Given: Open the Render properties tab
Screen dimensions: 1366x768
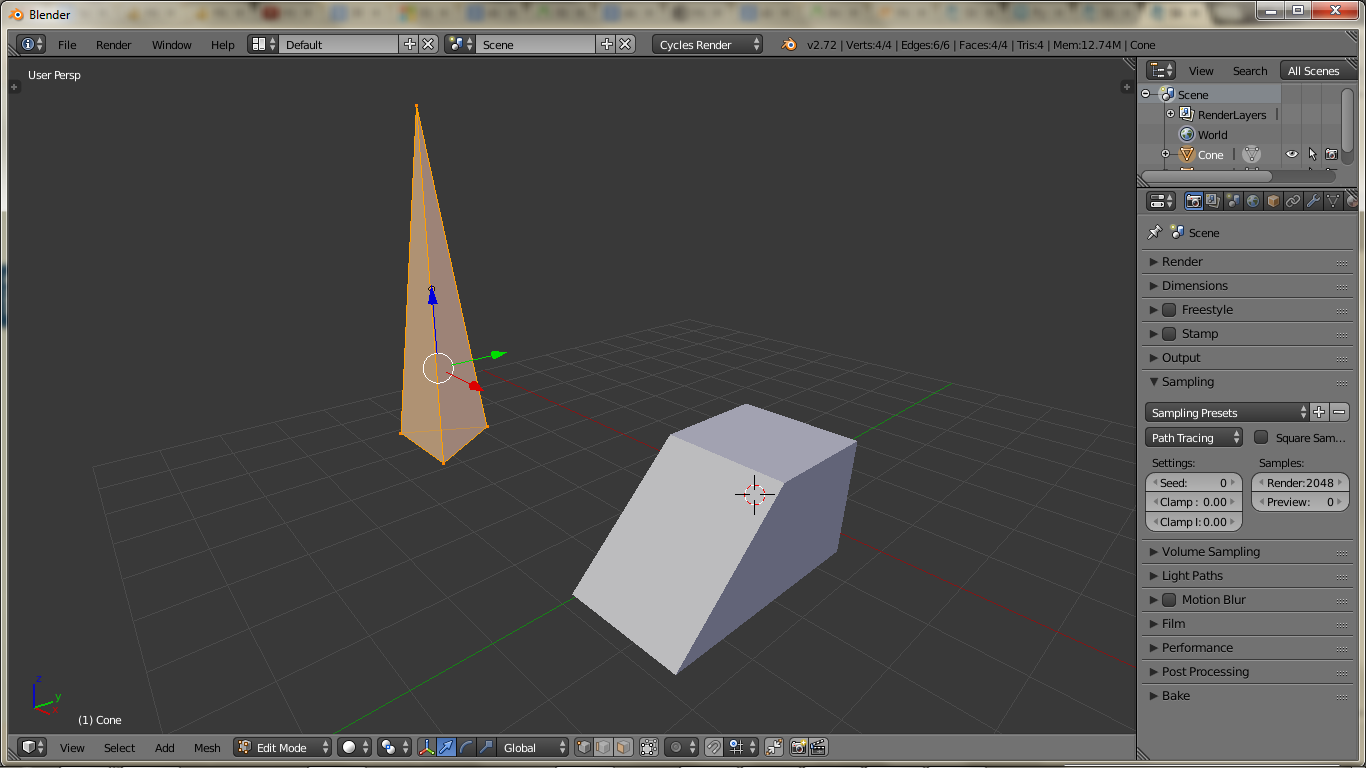Looking at the screenshot, I should pos(1194,201).
